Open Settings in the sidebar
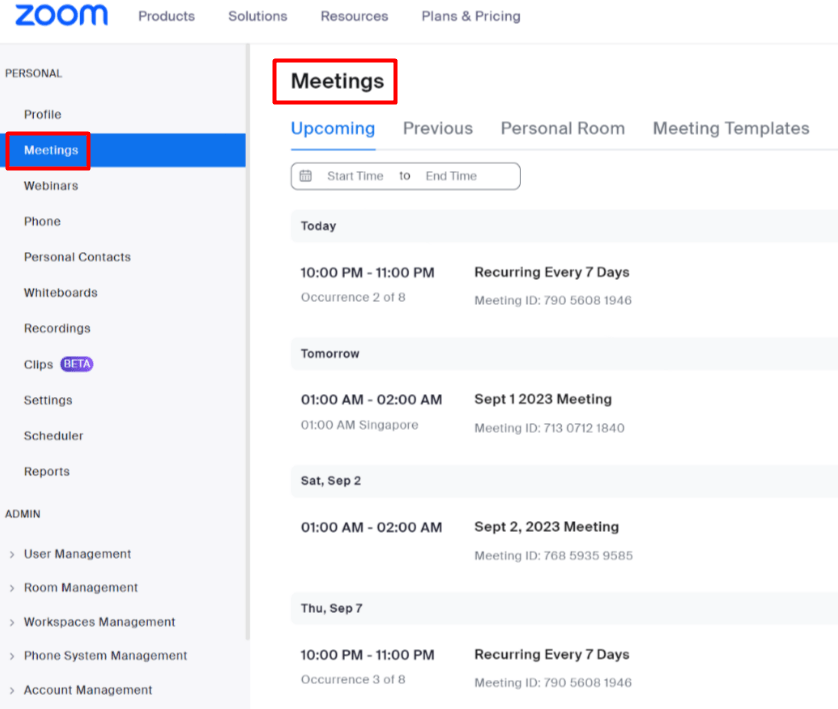This screenshot has width=838, height=709. tap(48, 400)
